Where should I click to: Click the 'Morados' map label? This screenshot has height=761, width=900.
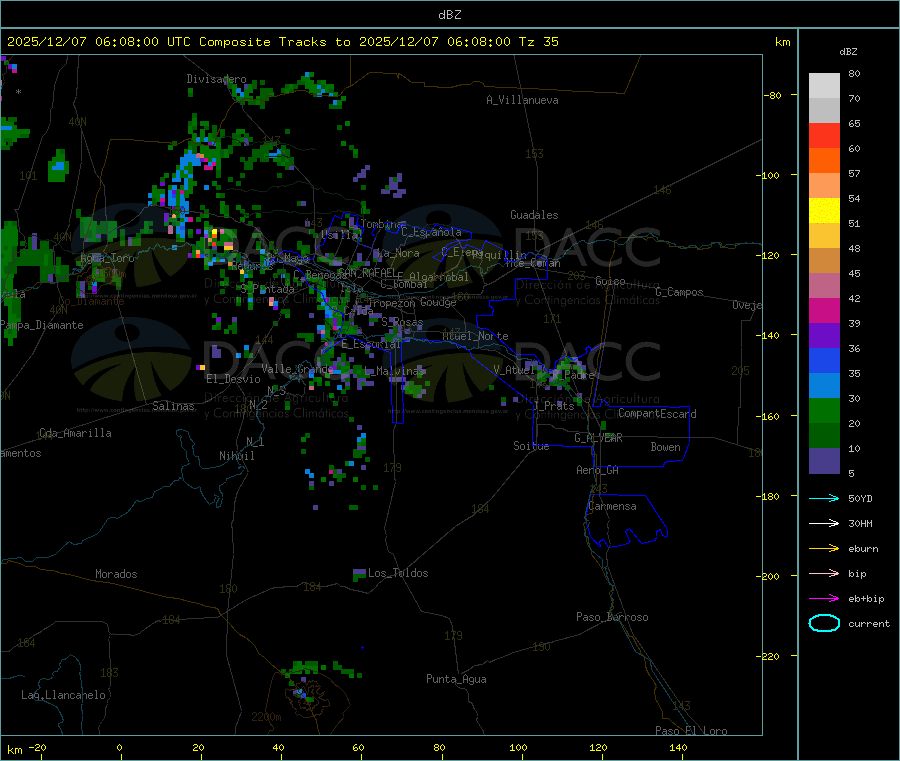point(116,574)
